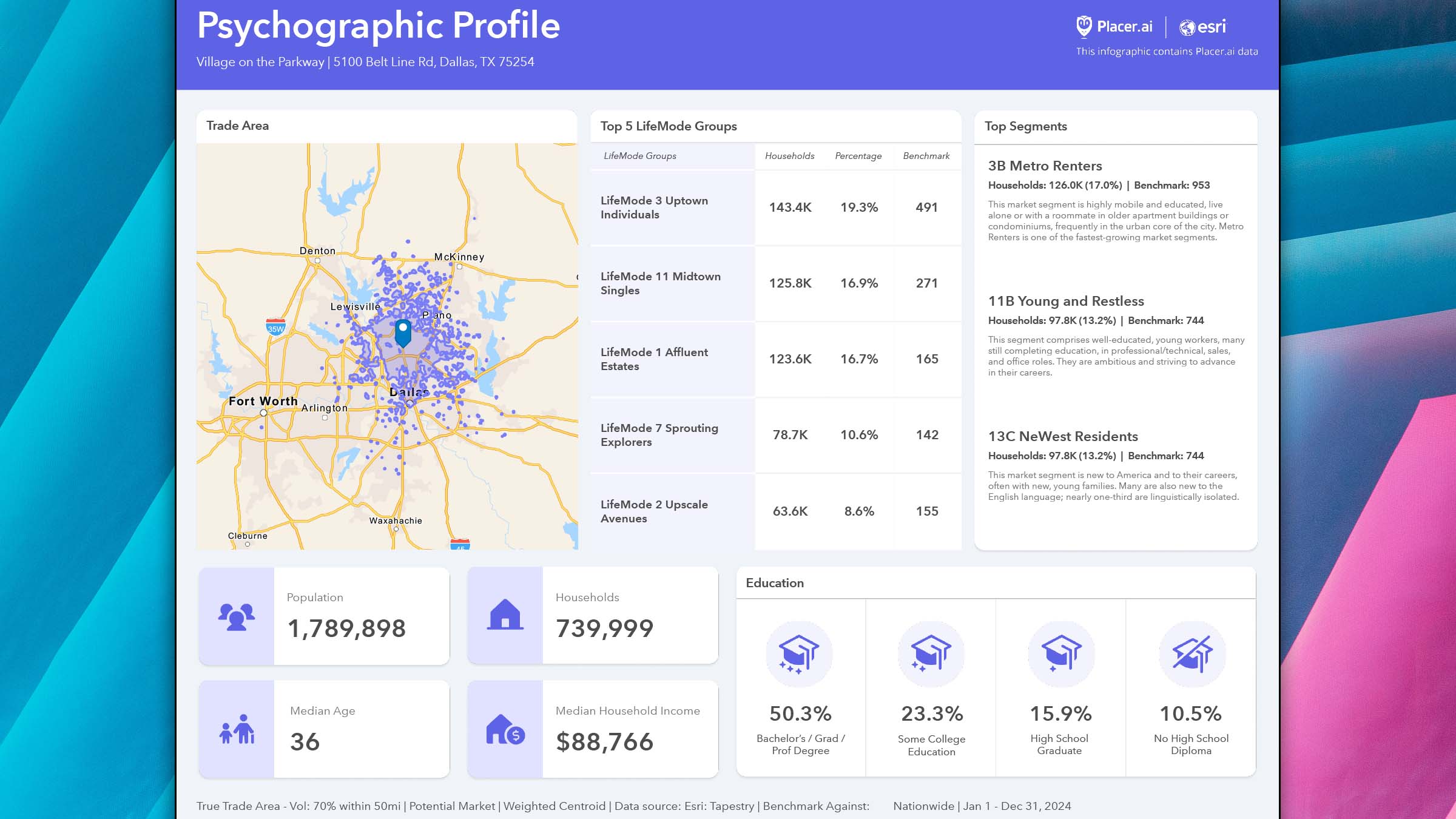Click the 'Nationwide | Jan 1 - Dec 31, 2024' footer text
Image resolution: width=1456 pixels, height=819 pixels.
pyautogui.click(x=982, y=806)
